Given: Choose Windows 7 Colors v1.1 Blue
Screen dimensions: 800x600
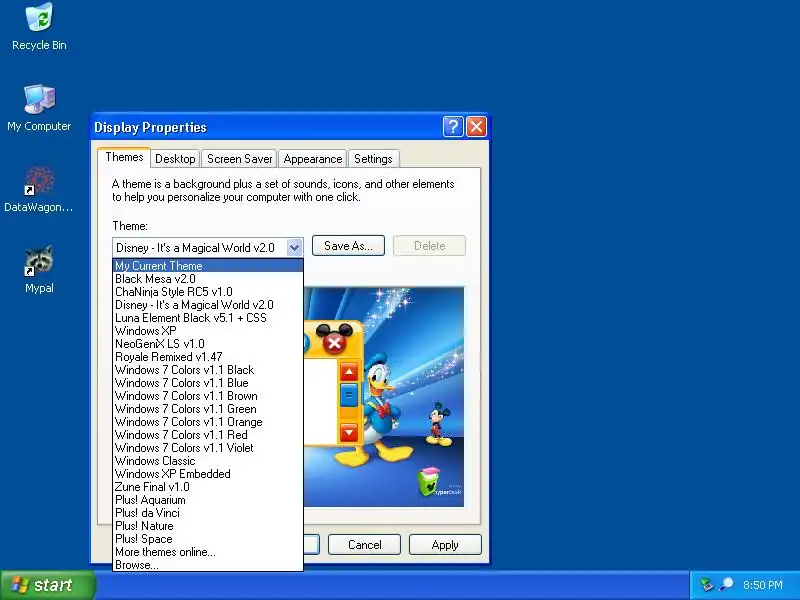Looking at the screenshot, I should (208, 383).
